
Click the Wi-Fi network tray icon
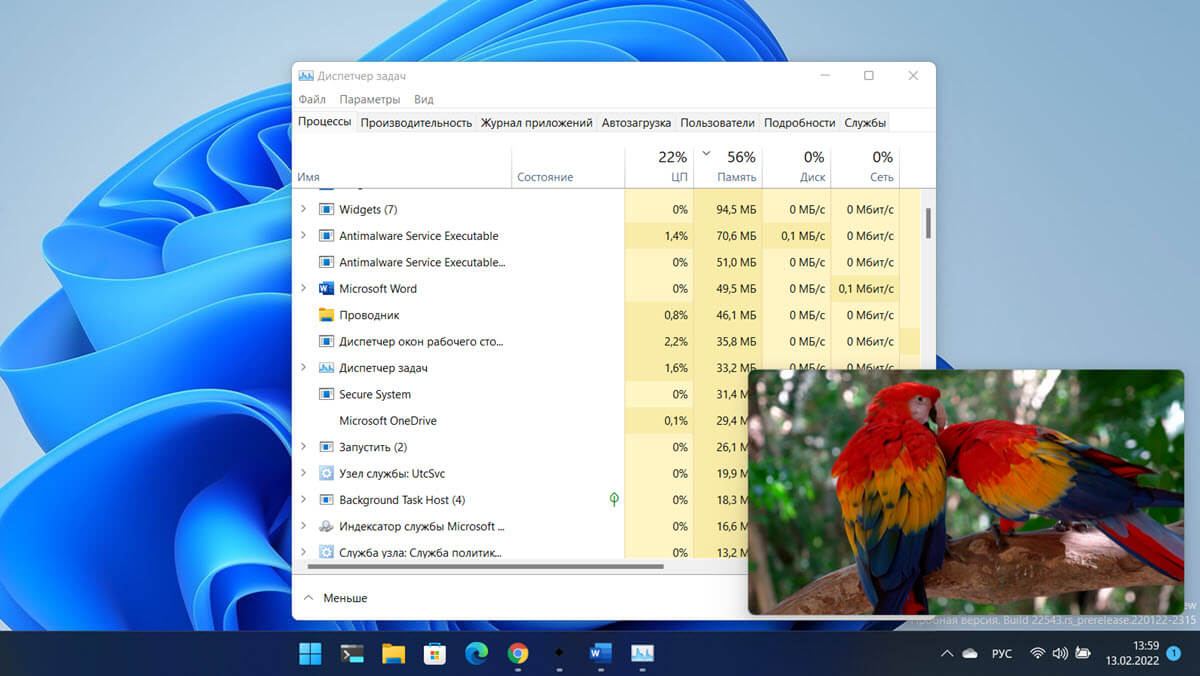pyautogui.click(x=1037, y=654)
